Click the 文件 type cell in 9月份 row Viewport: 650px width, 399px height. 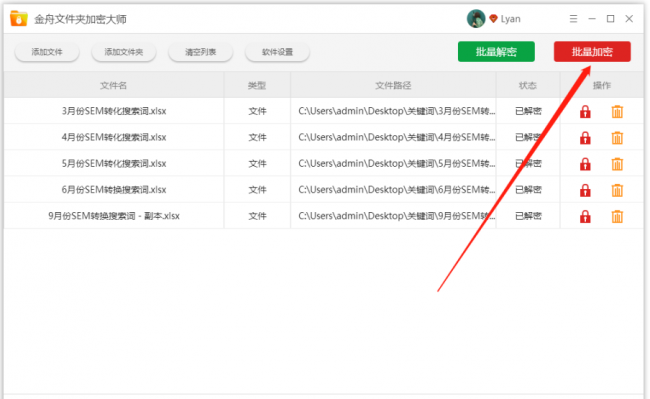pyautogui.click(x=257, y=216)
